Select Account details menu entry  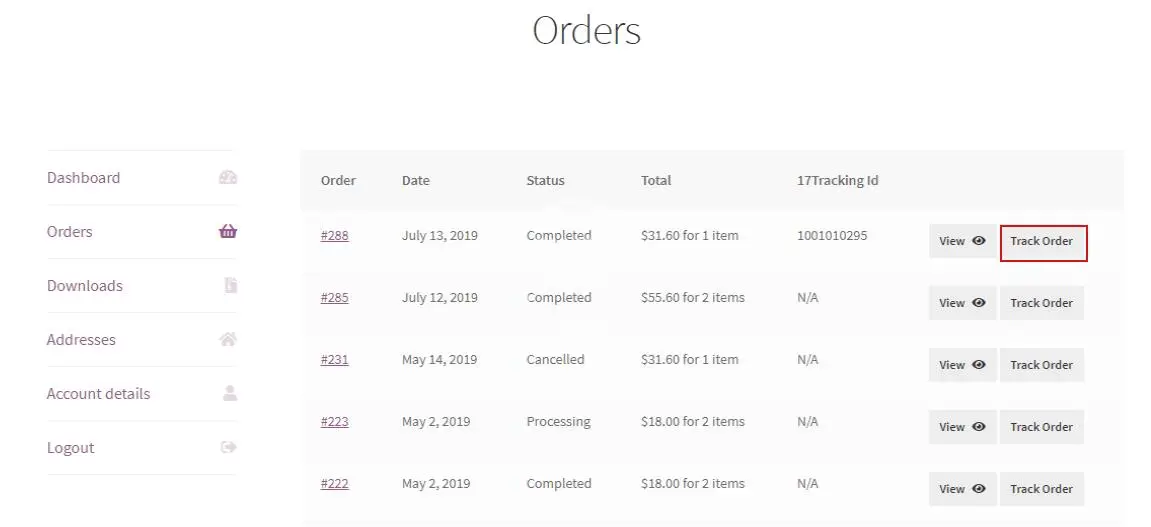[x=98, y=394]
